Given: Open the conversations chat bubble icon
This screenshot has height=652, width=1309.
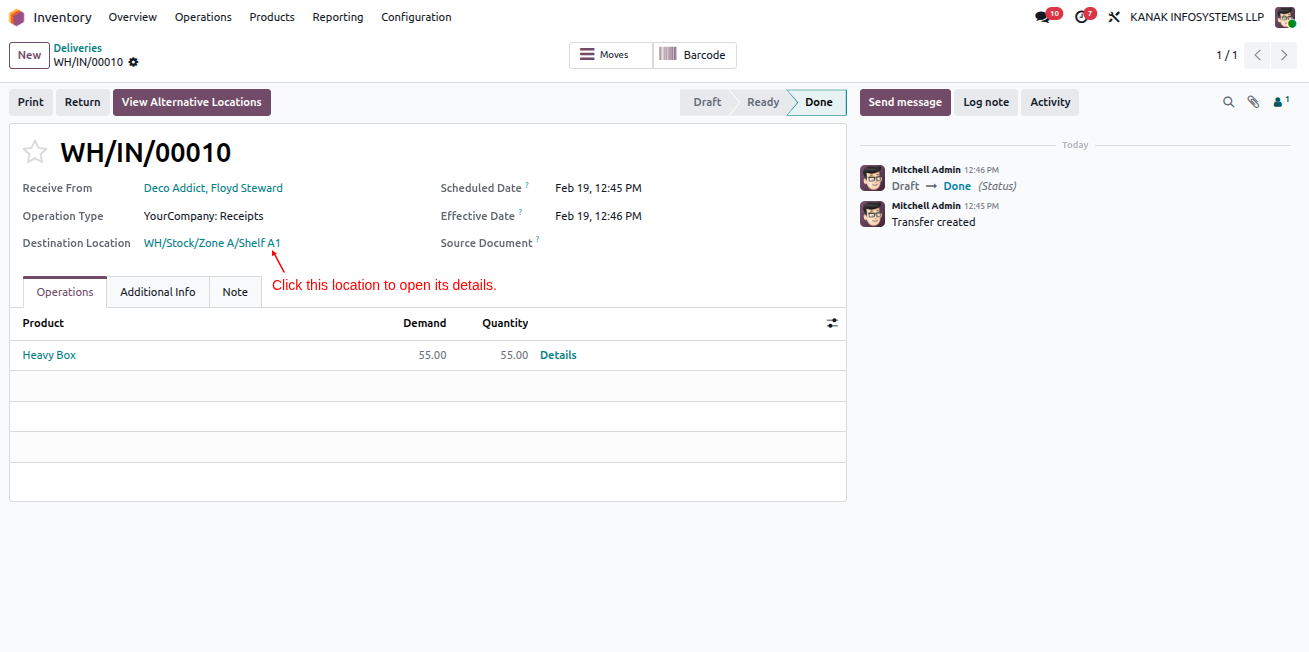Looking at the screenshot, I should pyautogui.click(x=1043, y=17).
